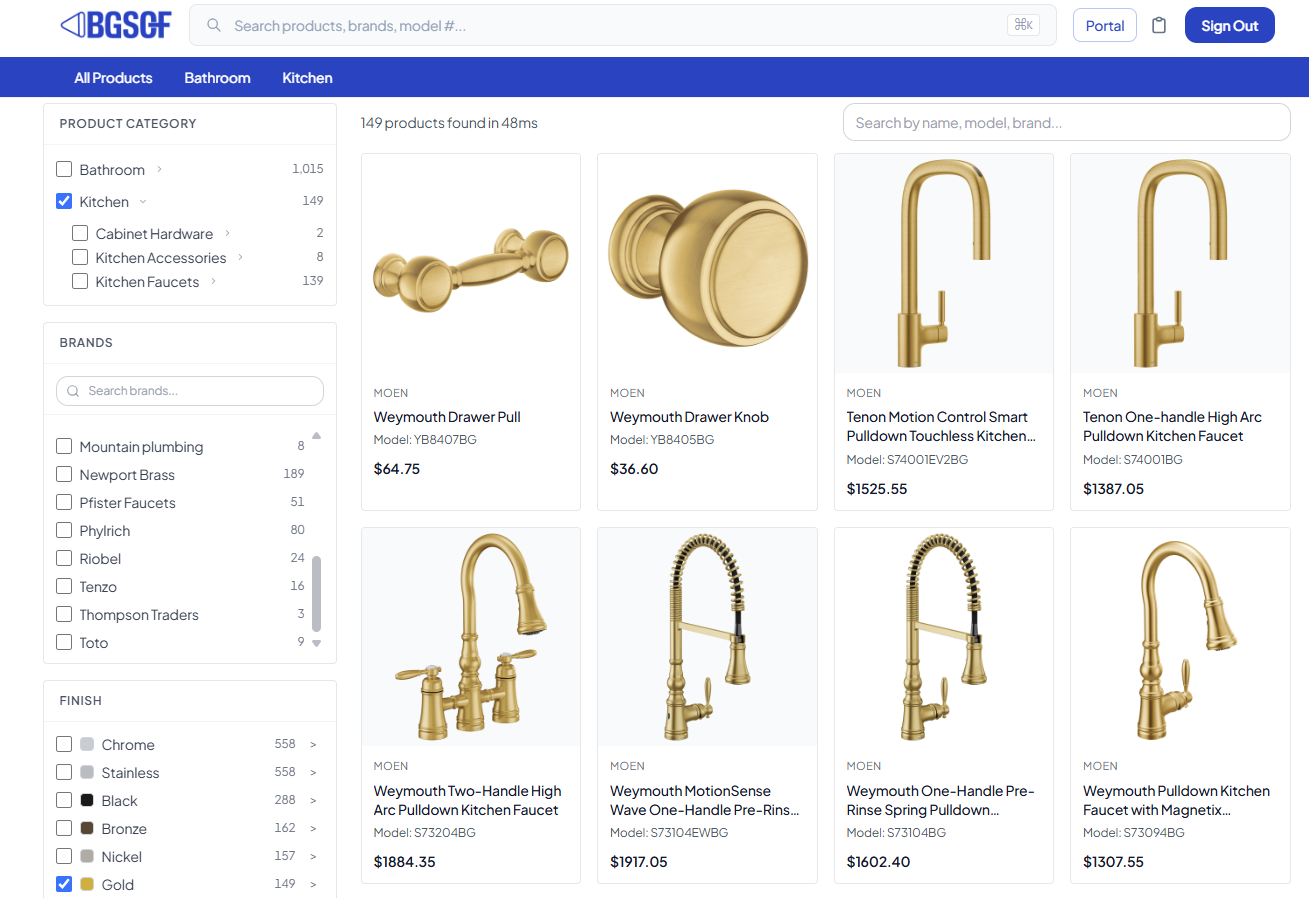Screen dimensions: 1309x898
Task: Expand the Stainless finish arrow
Action: tap(313, 772)
